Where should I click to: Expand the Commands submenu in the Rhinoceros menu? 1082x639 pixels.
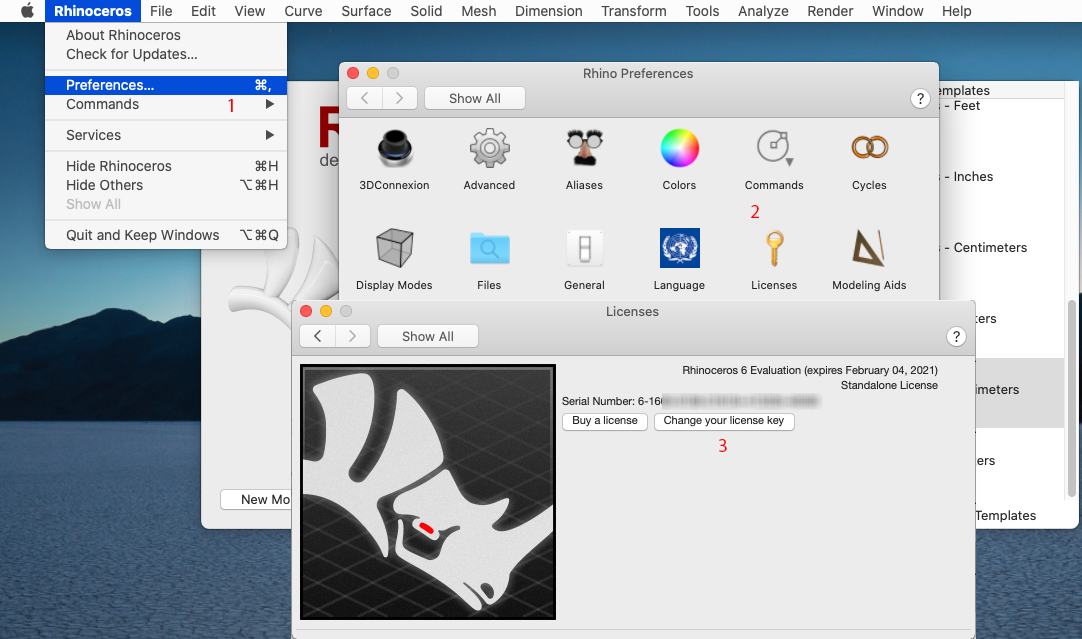click(166, 104)
